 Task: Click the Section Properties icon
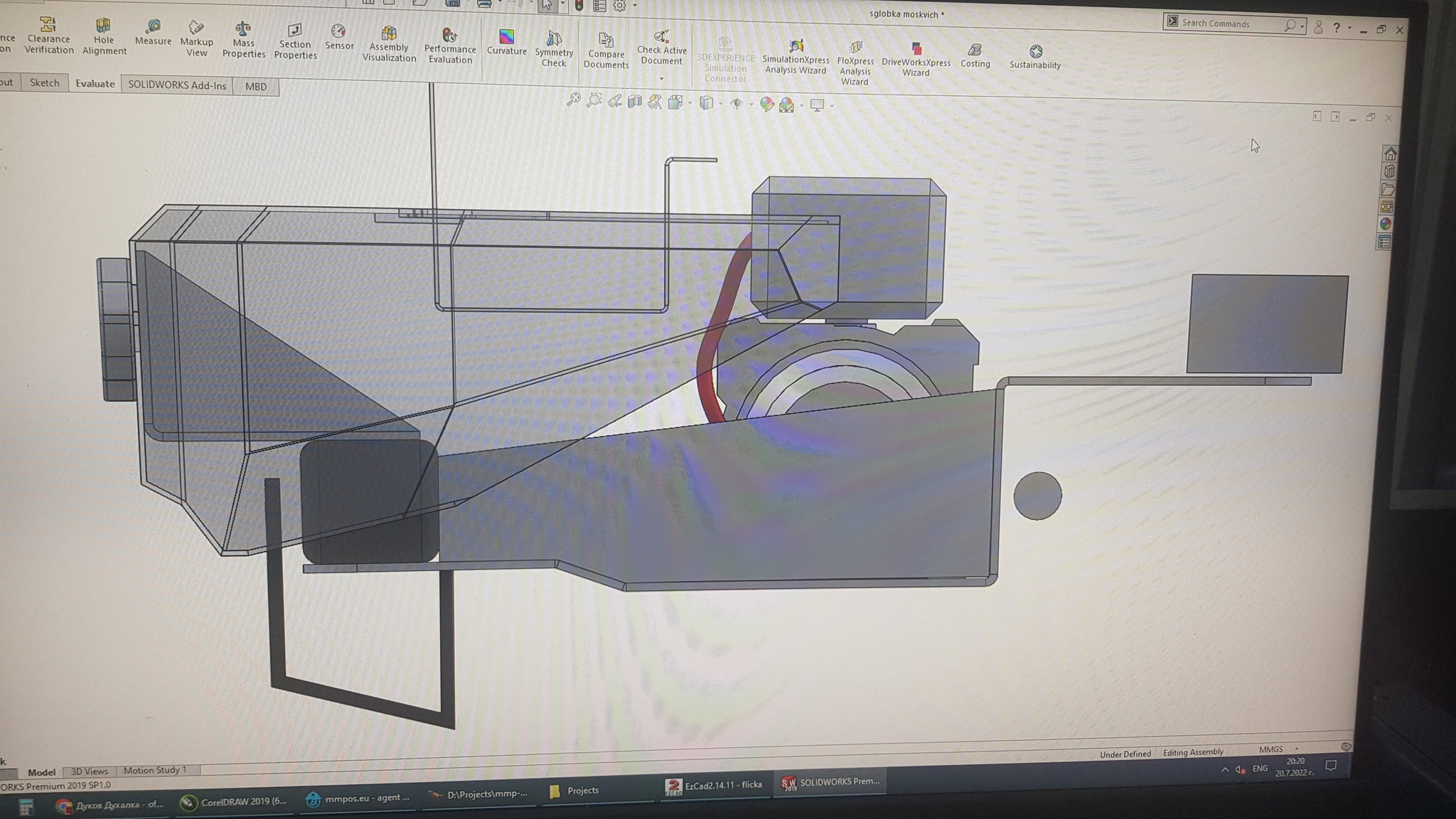coord(294,31)
